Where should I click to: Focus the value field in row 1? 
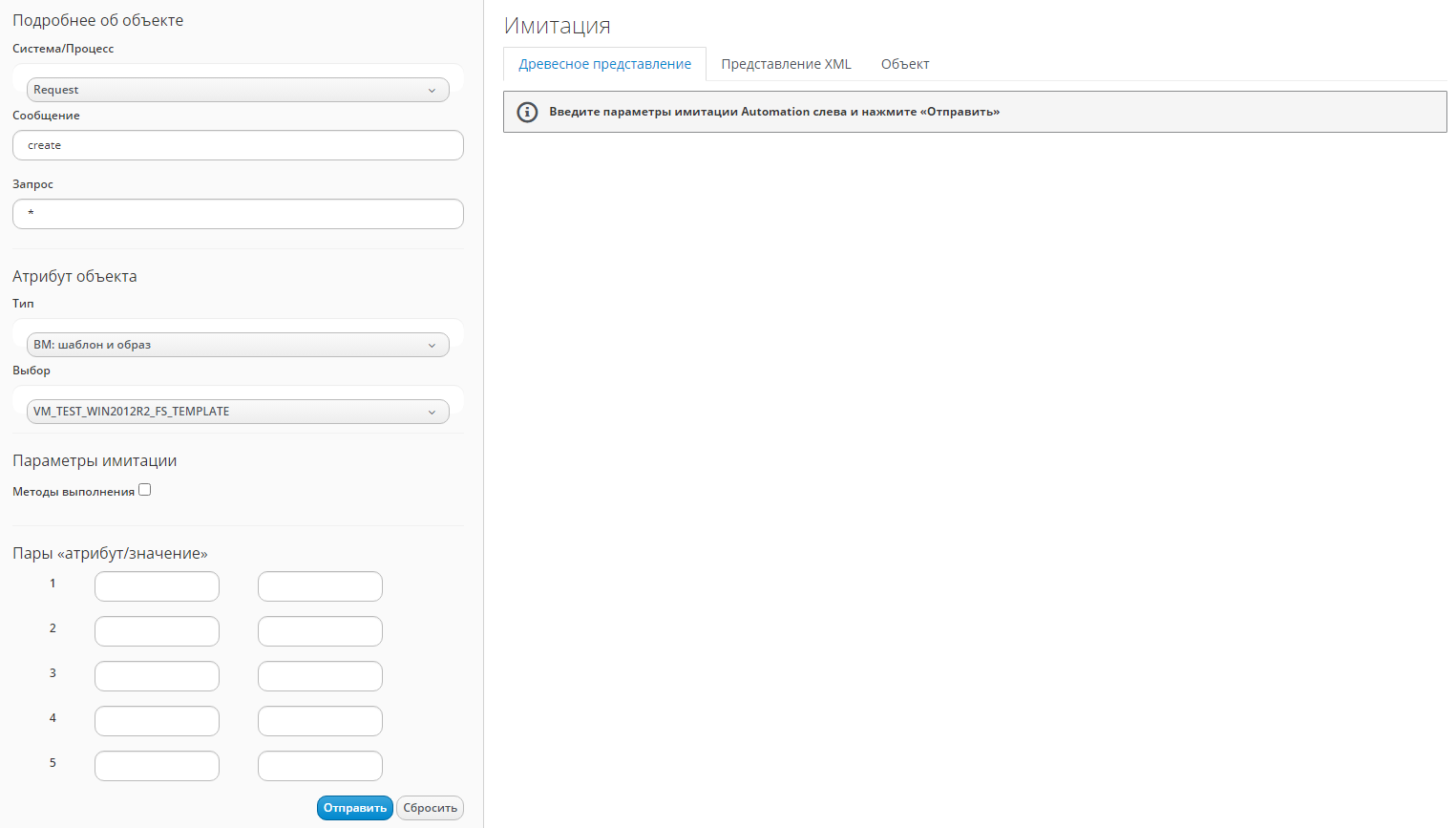[320, 586]
